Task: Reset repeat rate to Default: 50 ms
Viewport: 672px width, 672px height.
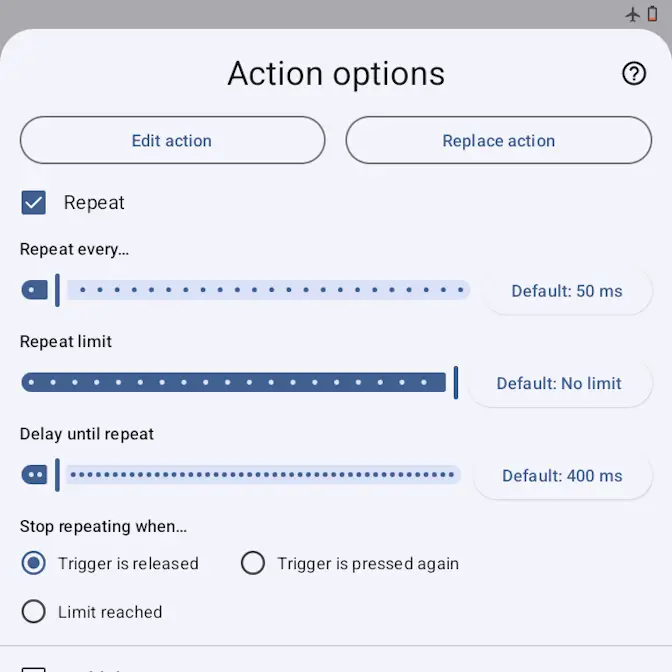Action: click(566, 291)
